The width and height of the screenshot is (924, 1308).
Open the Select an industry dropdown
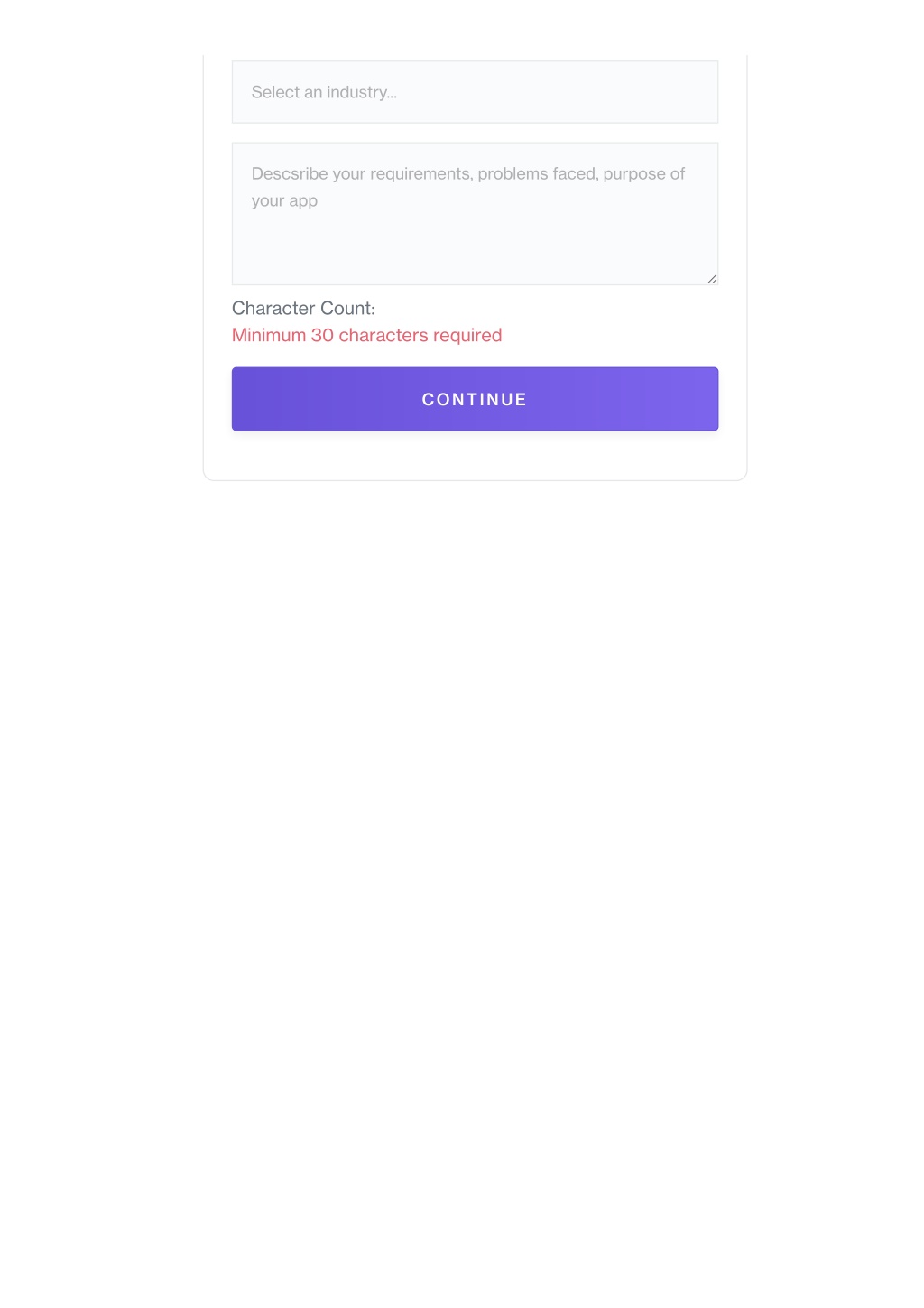click(475, 92)
